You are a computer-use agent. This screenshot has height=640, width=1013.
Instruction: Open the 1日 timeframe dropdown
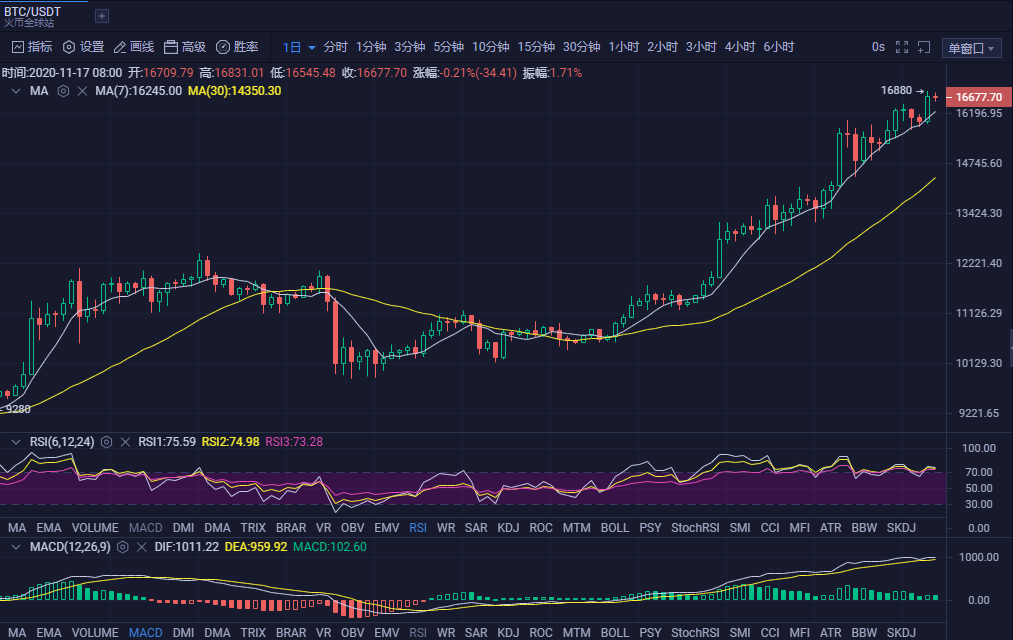[x=298, y=47]
